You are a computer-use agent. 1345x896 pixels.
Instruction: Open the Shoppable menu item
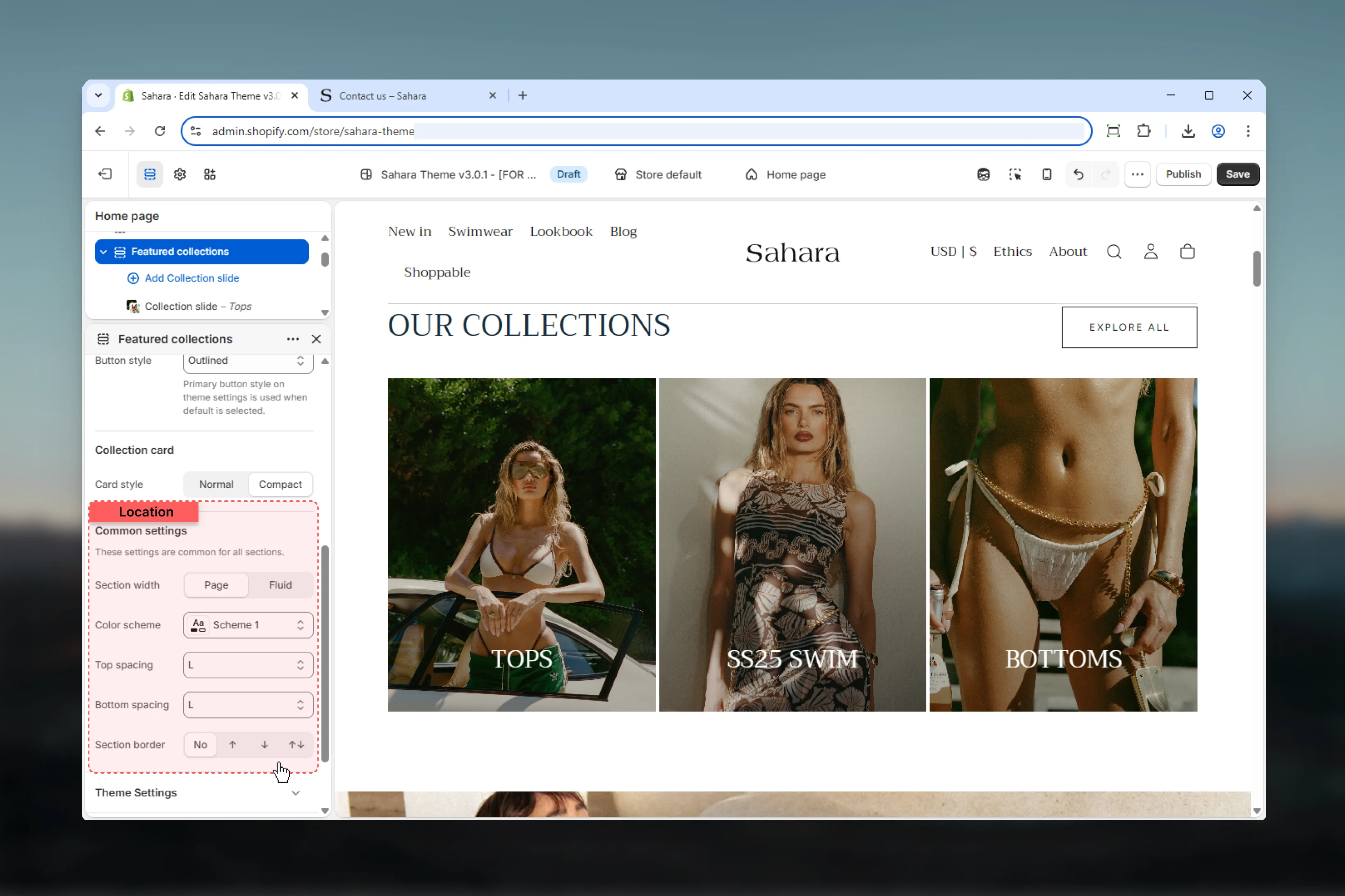tap(437, 272)
